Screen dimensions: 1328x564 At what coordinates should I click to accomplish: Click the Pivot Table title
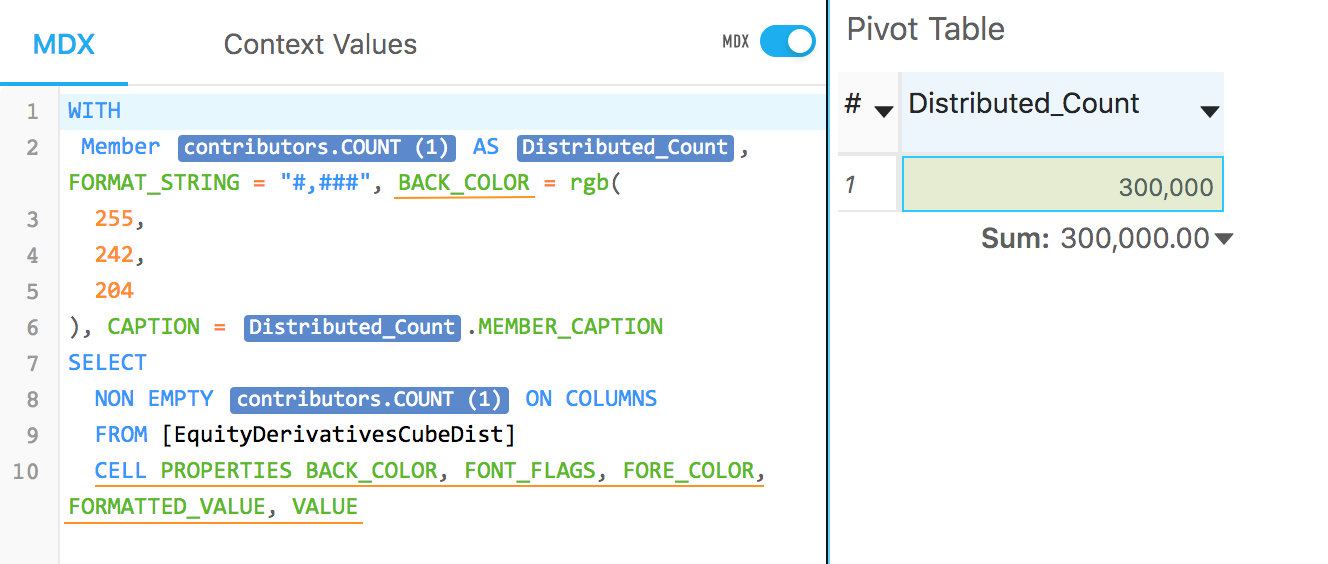pos(926,29)
